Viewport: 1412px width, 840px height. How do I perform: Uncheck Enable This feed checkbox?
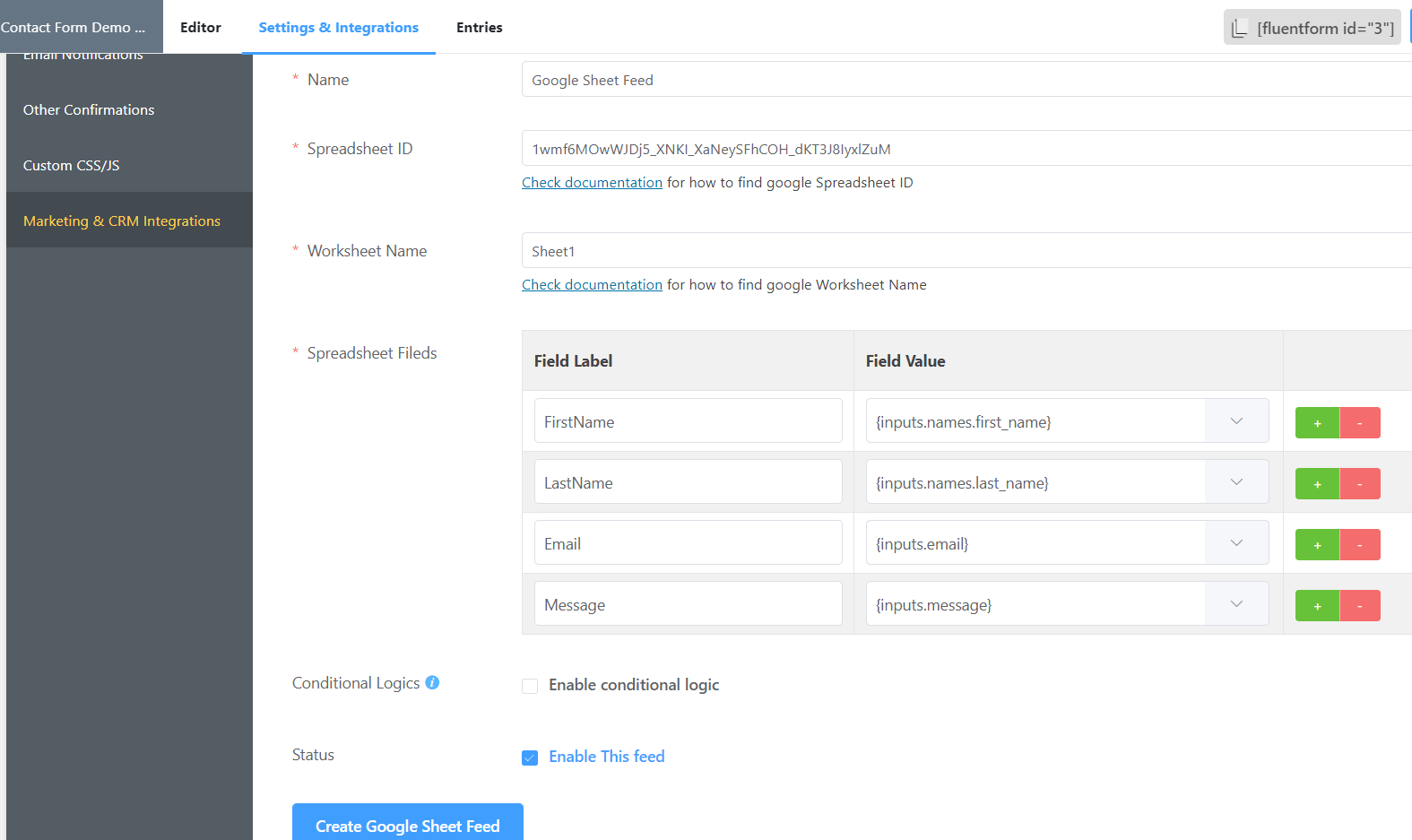click(x=530, y=758)
